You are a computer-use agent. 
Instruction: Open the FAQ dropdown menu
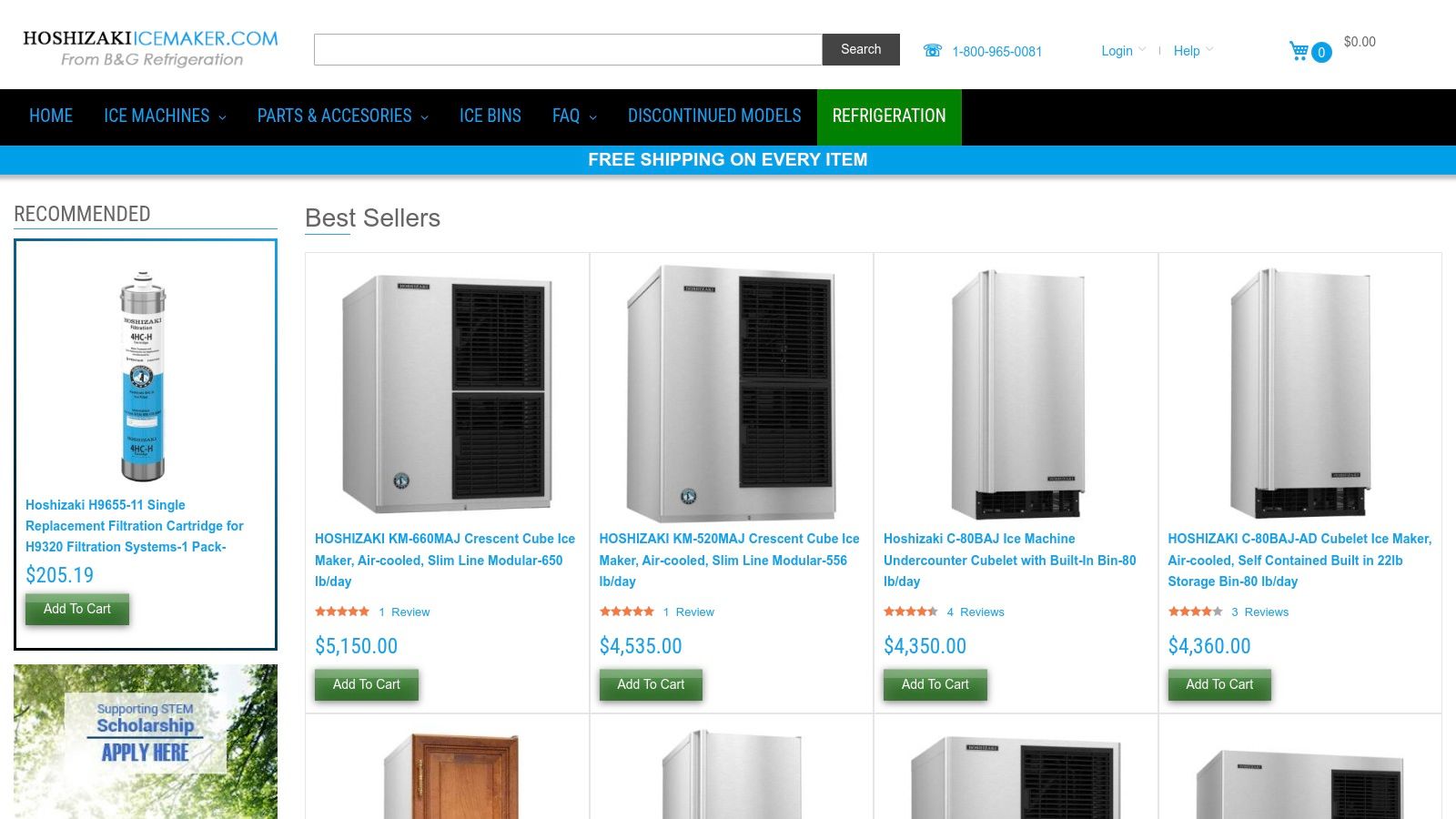574,116
